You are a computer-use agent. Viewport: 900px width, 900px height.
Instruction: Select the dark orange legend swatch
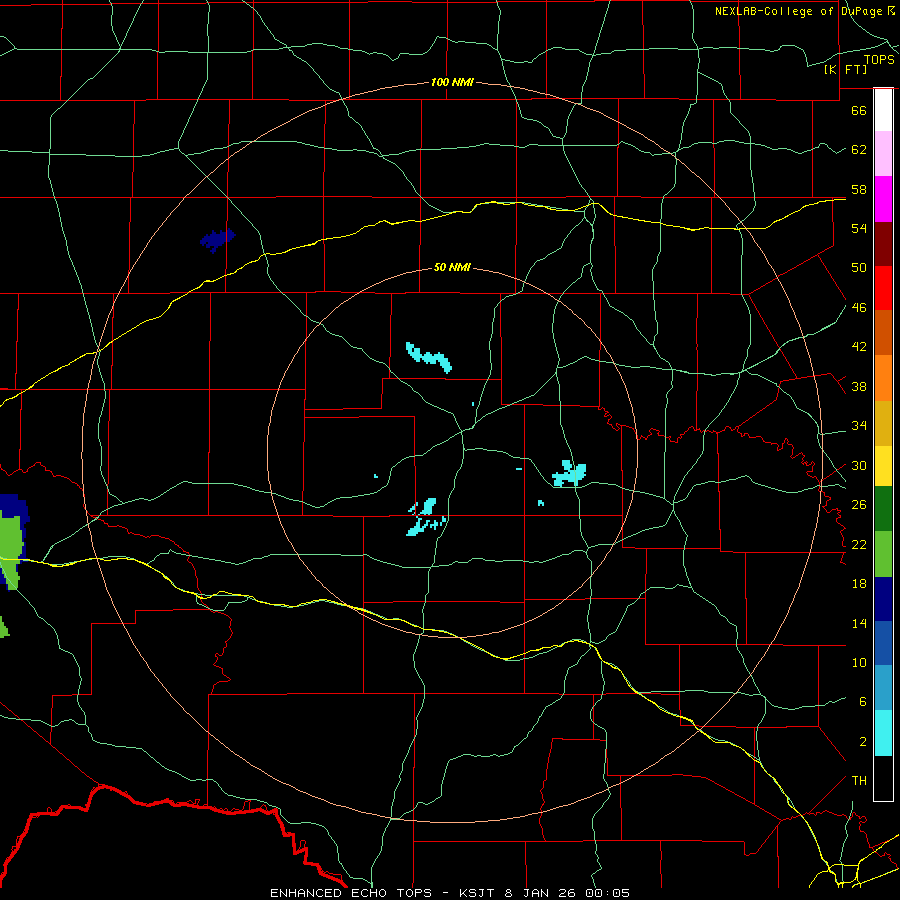pos(883,332)
